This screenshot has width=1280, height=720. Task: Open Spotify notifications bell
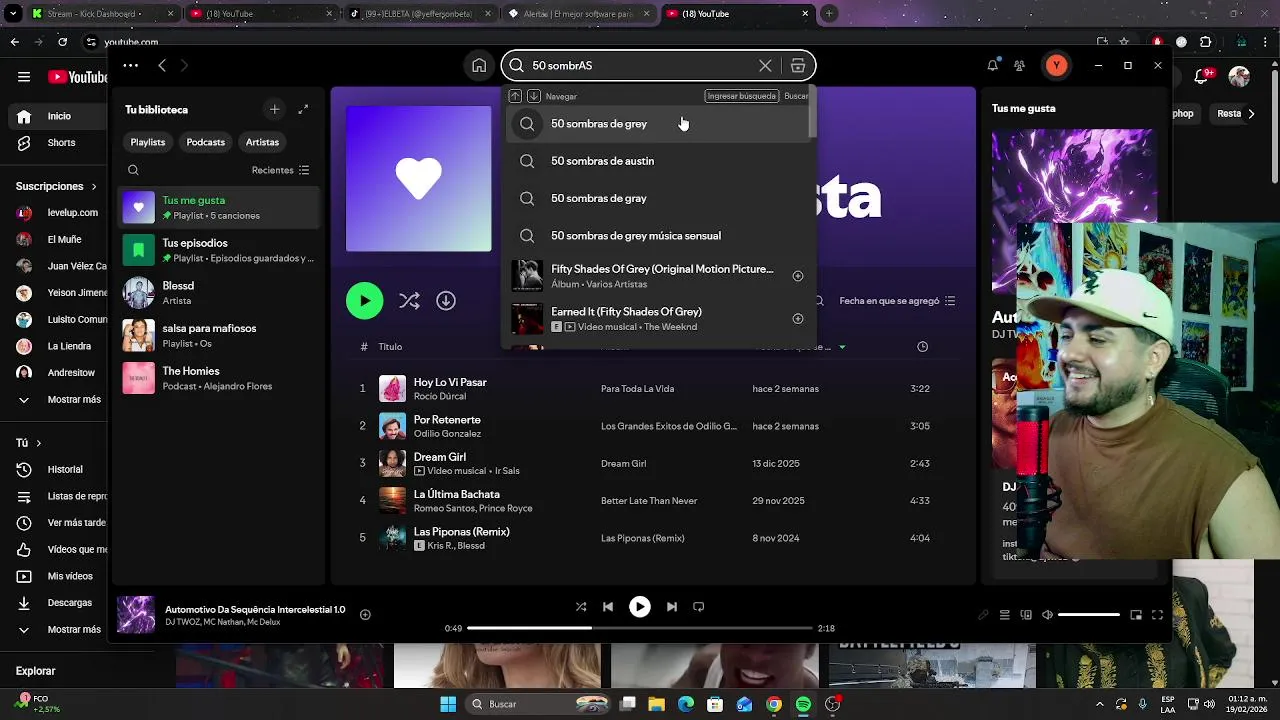[x=992, y=65]
